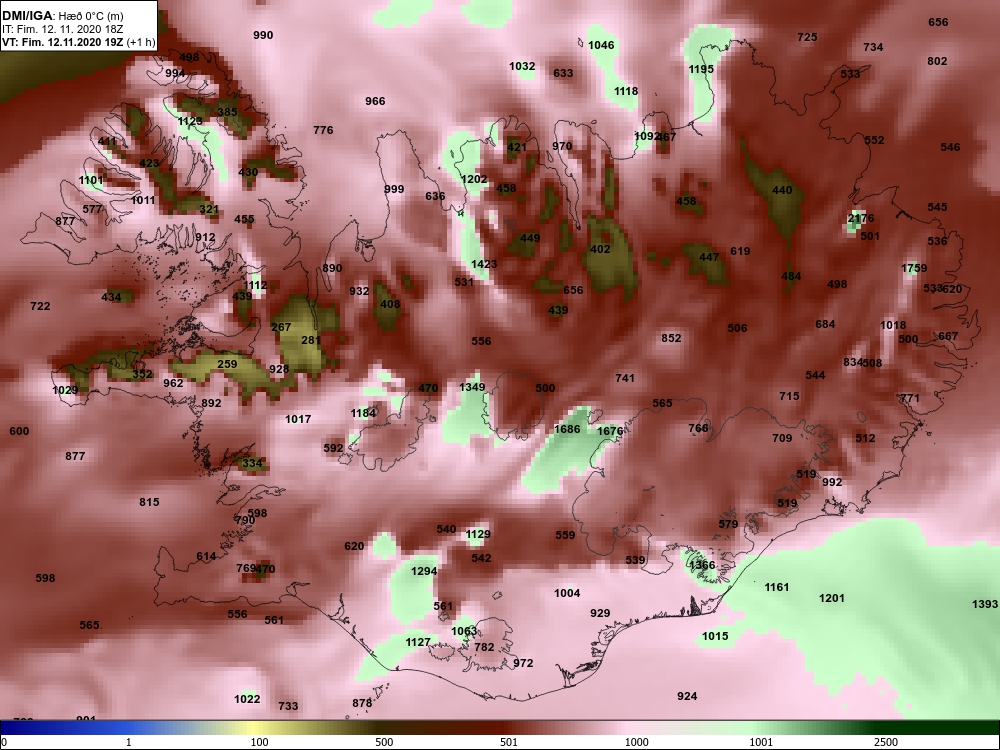The height and width of the screenshot is (750, 1000).
Task: Click the map value 1015
Action: pyautogui.click(x=715, y=636)
